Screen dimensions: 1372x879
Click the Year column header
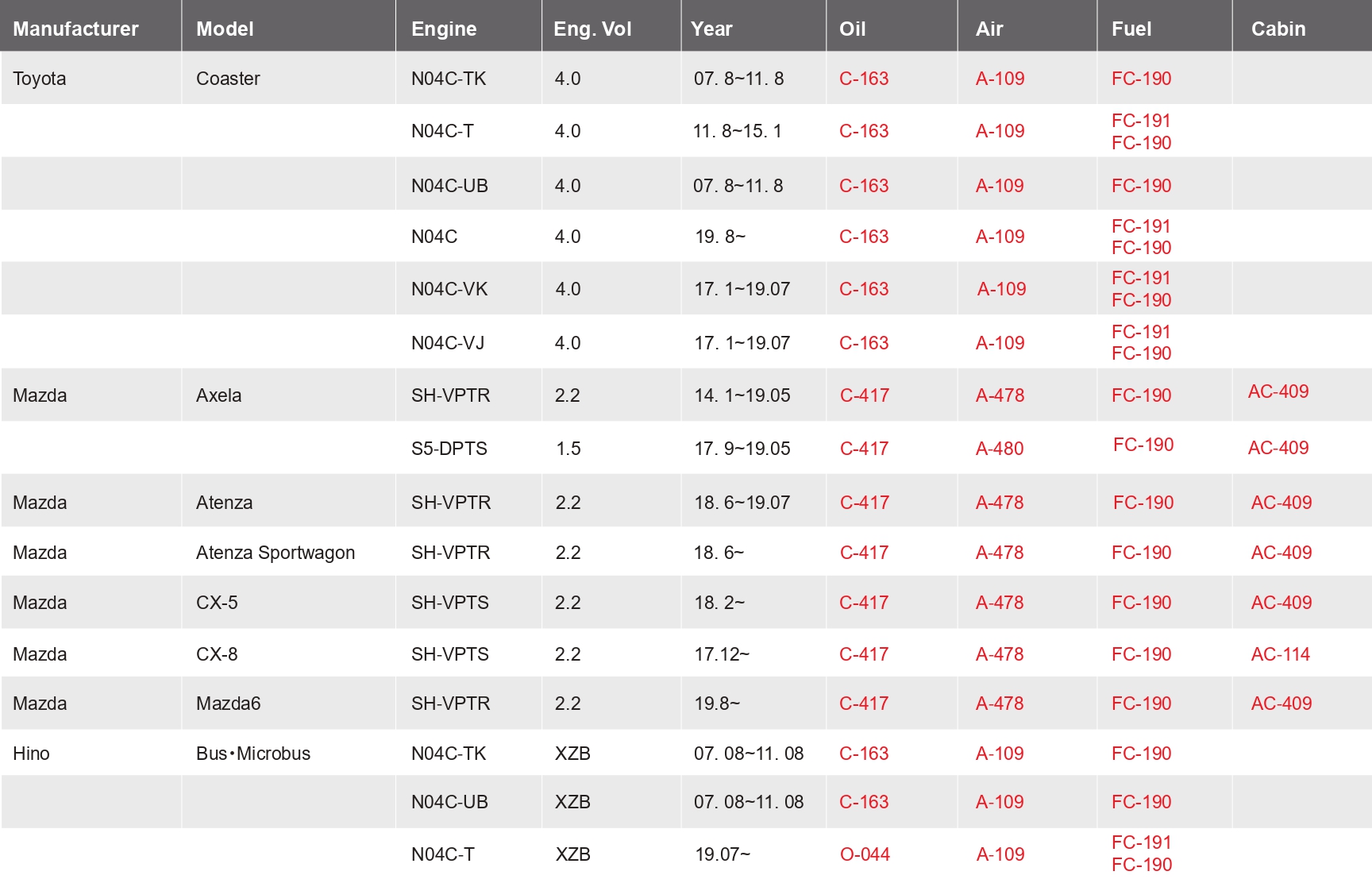[711, 29]
